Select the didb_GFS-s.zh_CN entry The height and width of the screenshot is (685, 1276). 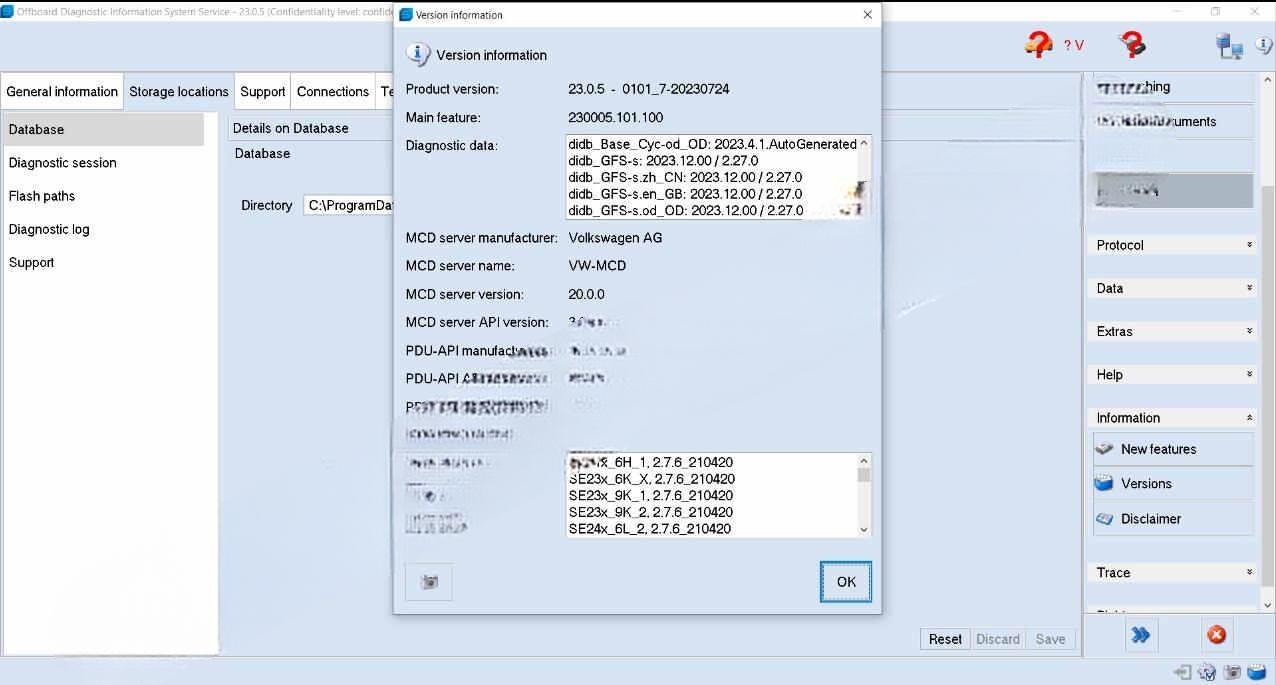point(685,177)
